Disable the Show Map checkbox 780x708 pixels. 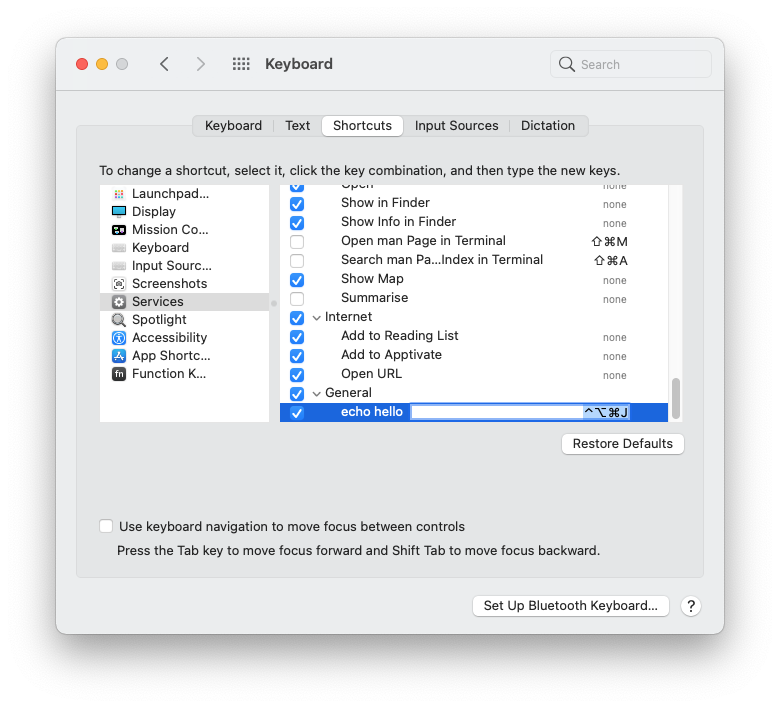pyautogui.click(x=297, y=280)
